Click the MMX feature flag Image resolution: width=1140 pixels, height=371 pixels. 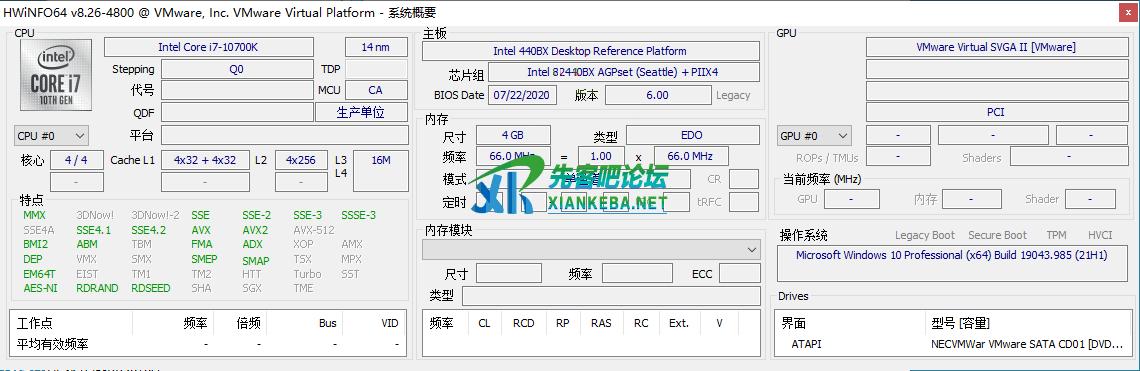[x=34, y=215]
